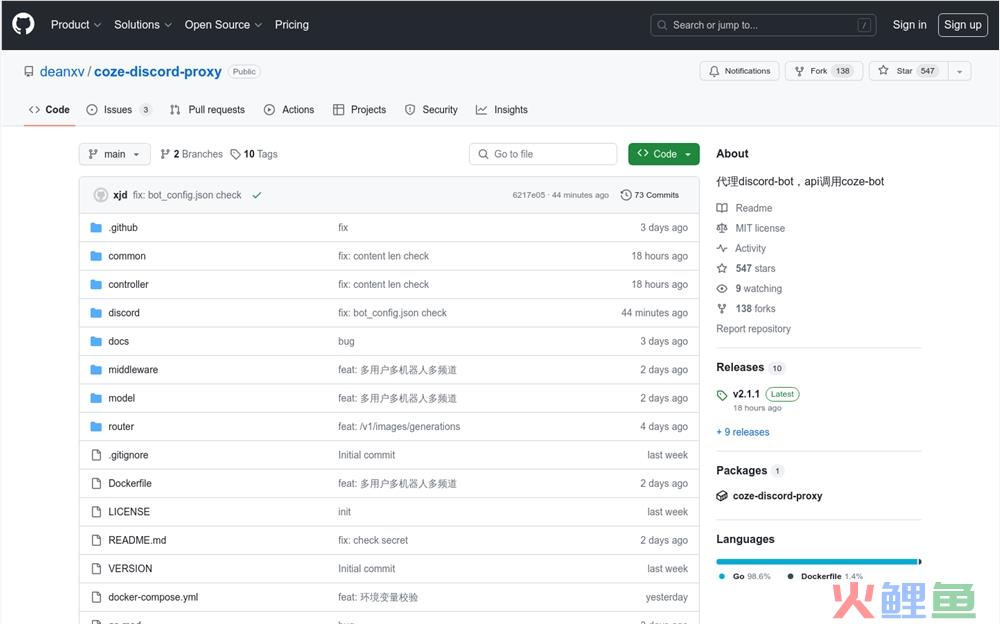This screenshot has height=624, width=1000.
Task: Open the Actions tab
Action: pos(289,110)
